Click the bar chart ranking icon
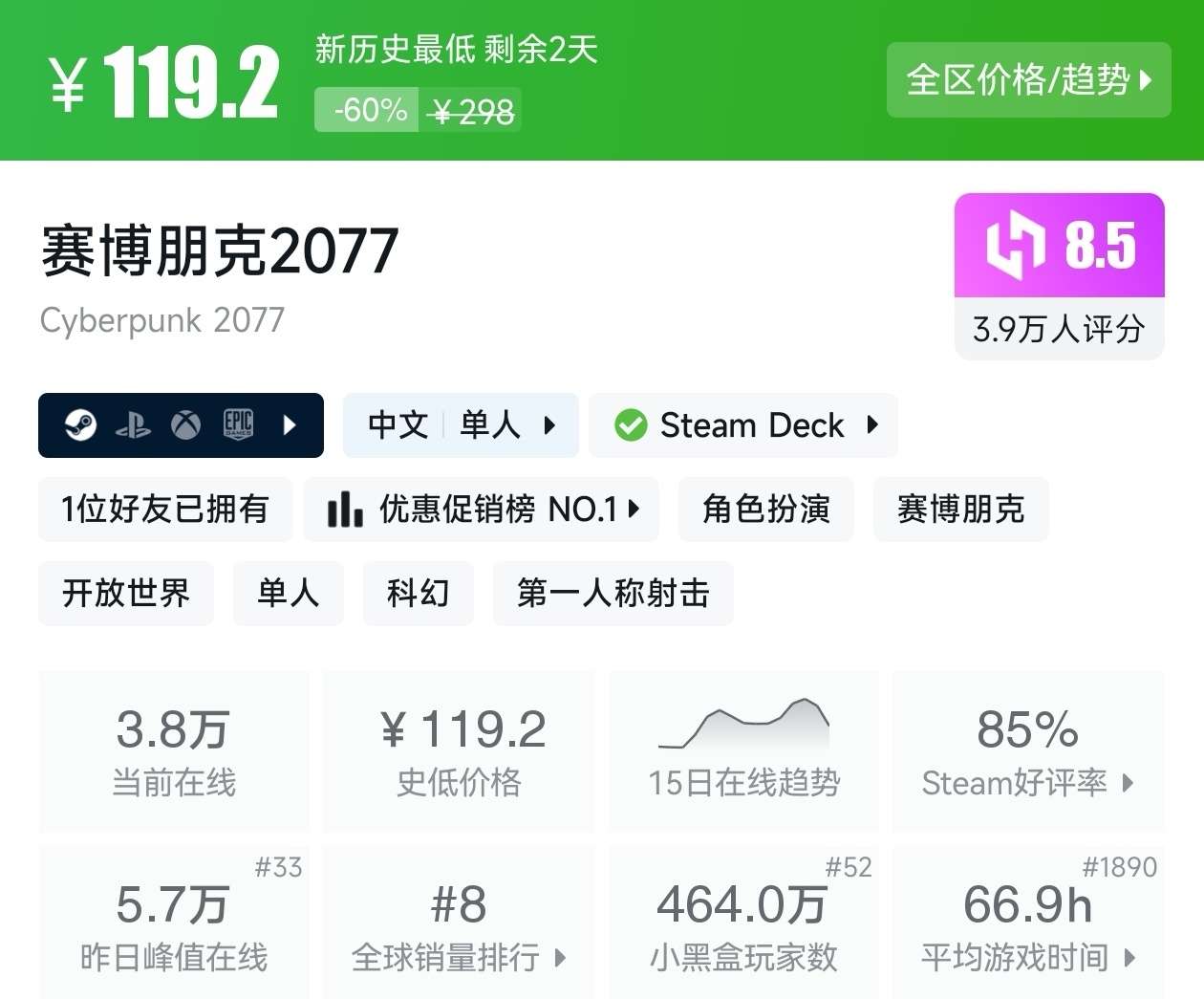 344,510
